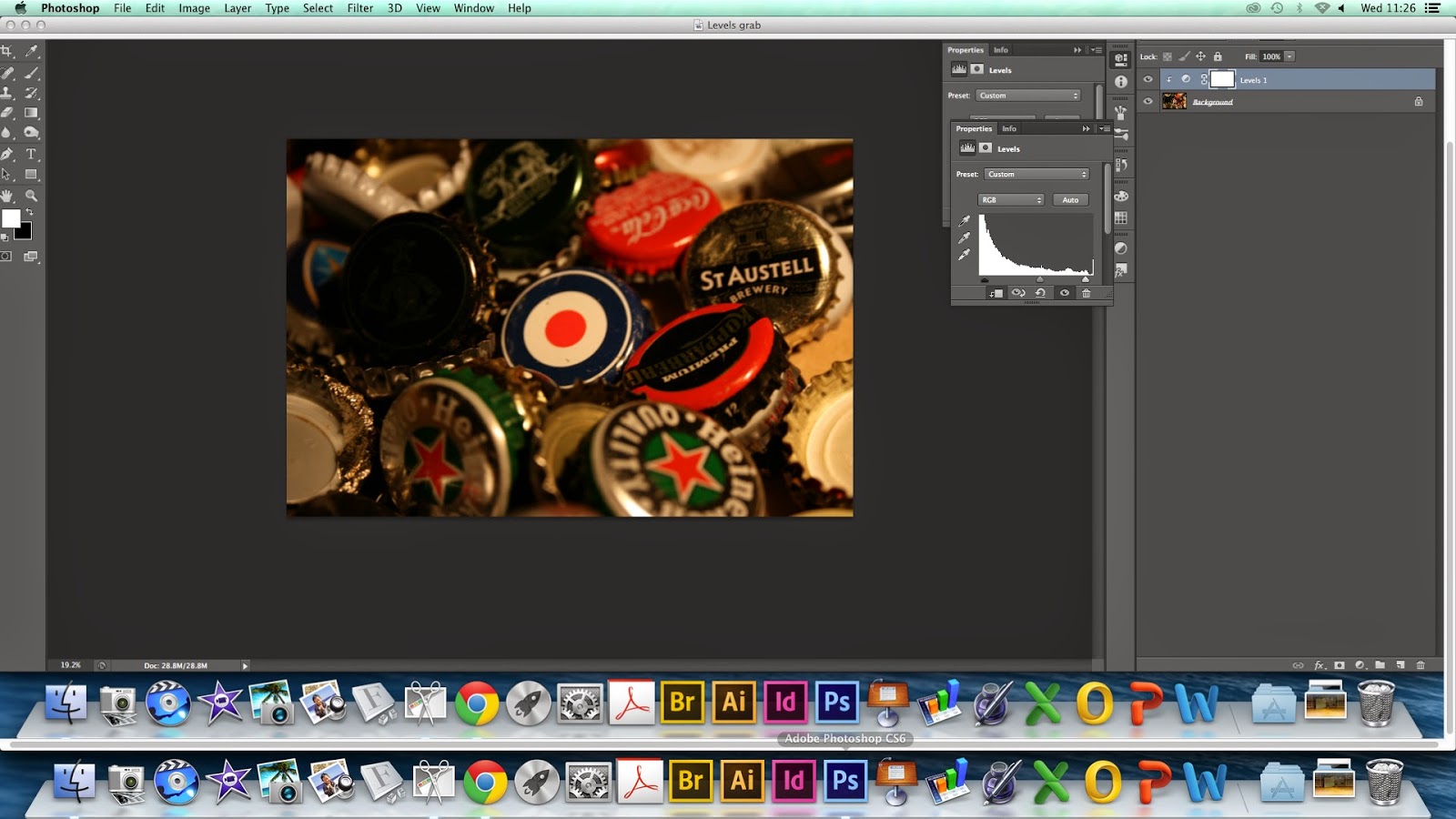Open the Image menu
1456x819 pixels.
(x=194, y=8)
